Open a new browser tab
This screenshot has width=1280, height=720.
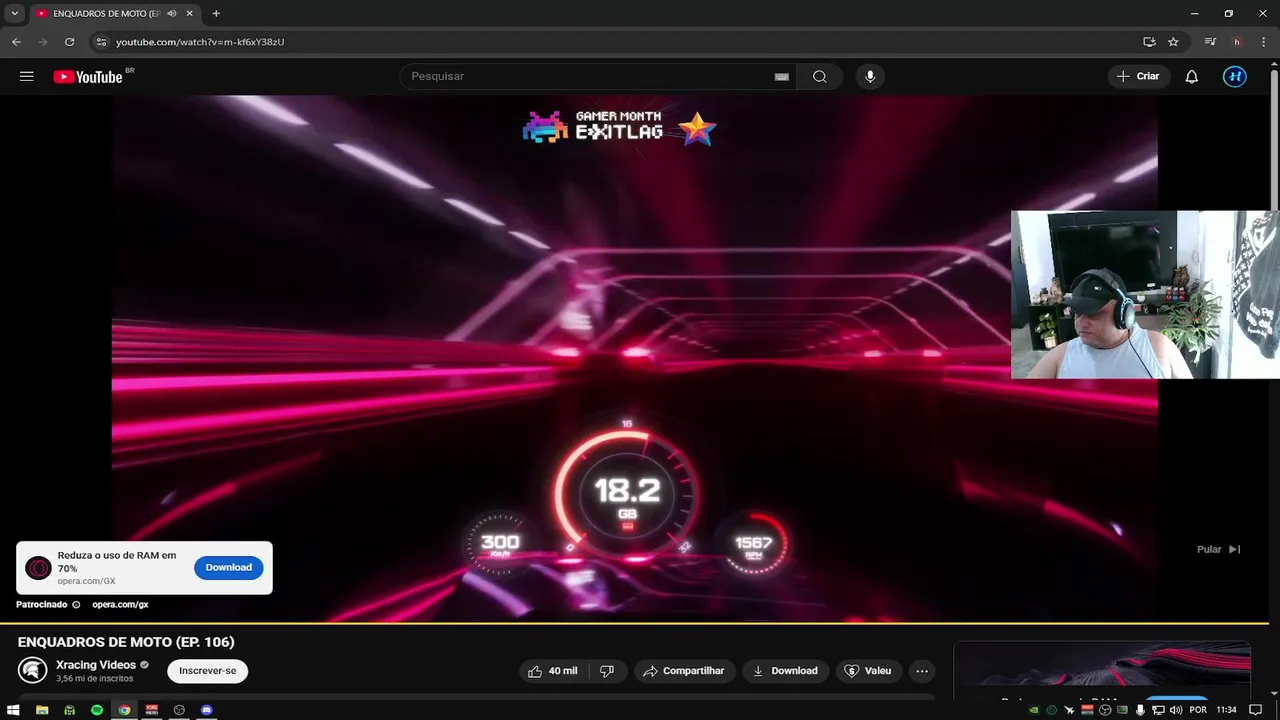click(x=216, y=14)
